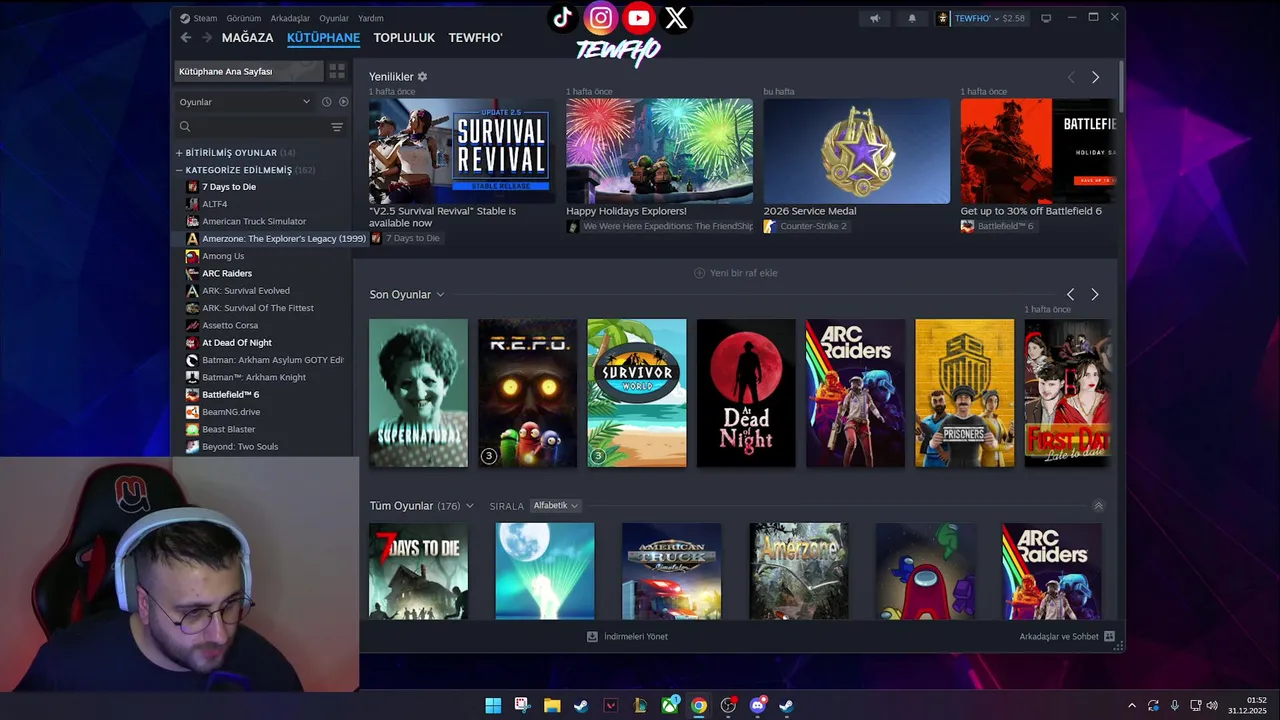This screenshot has width=1280, height=720.
Task: Click the main content vertical scrollbar
Action: (x=1120, y=86)
